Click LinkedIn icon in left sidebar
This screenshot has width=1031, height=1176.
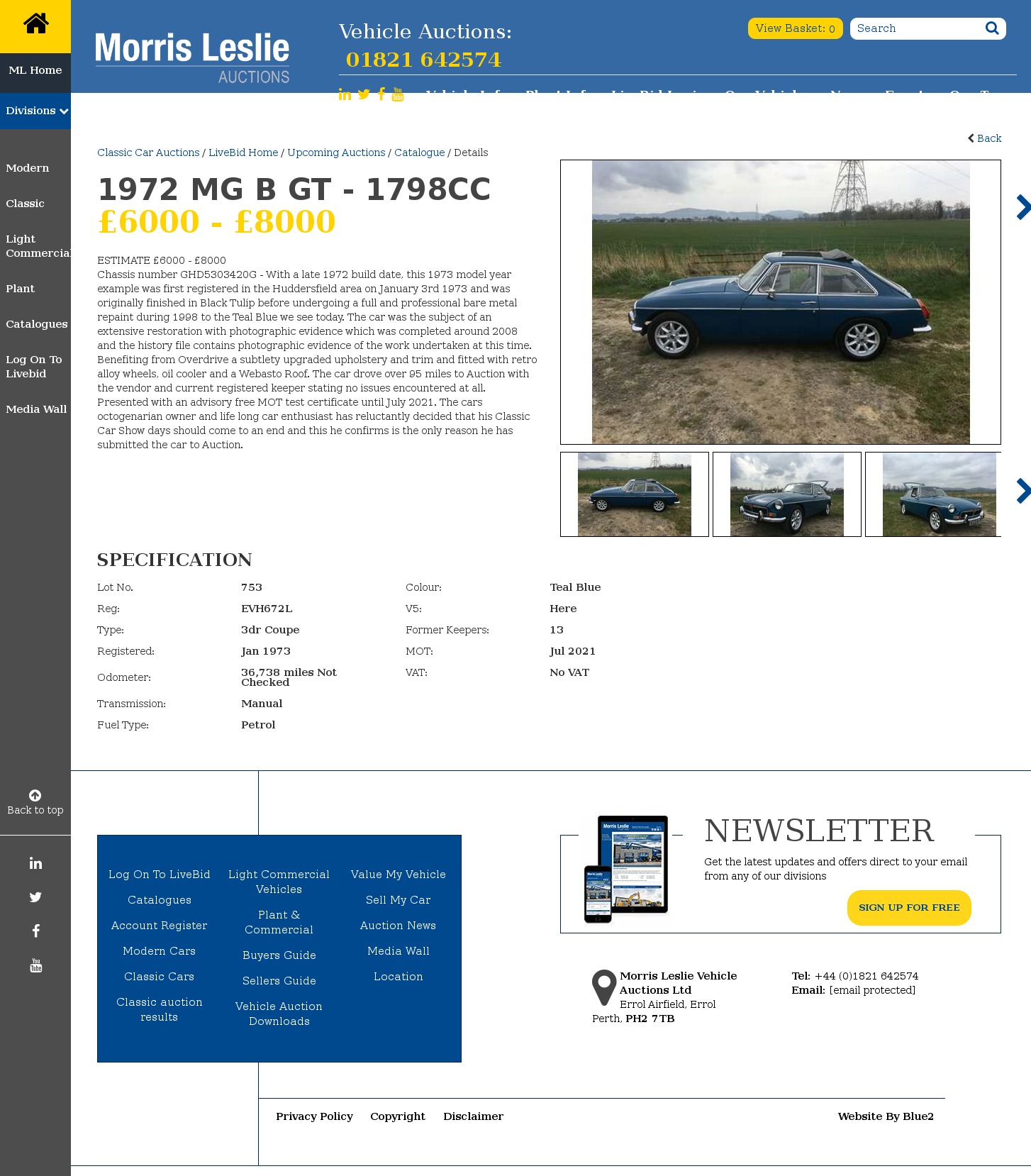tap(35, 863)
